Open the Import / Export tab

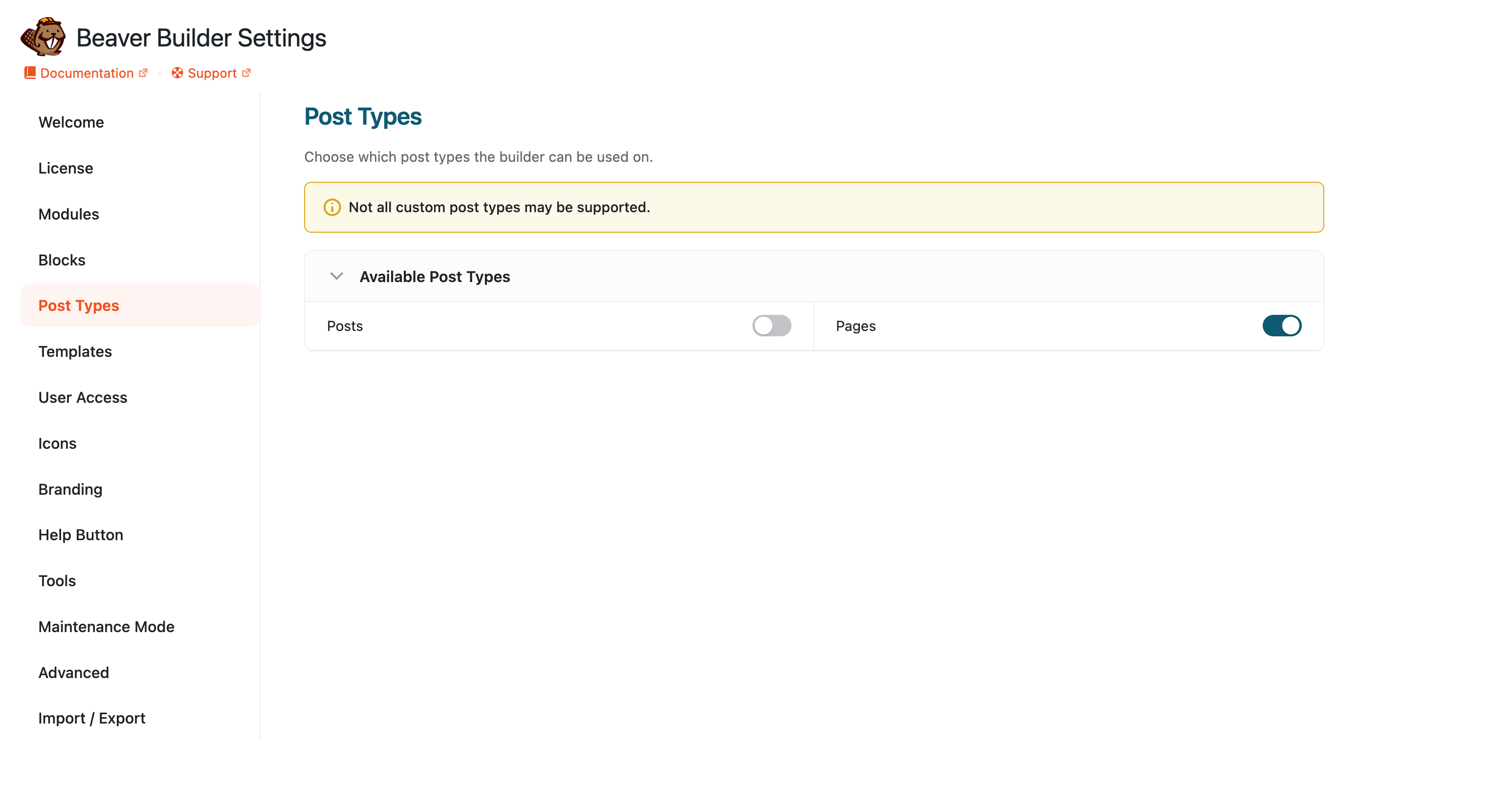[x=140, y=718]
